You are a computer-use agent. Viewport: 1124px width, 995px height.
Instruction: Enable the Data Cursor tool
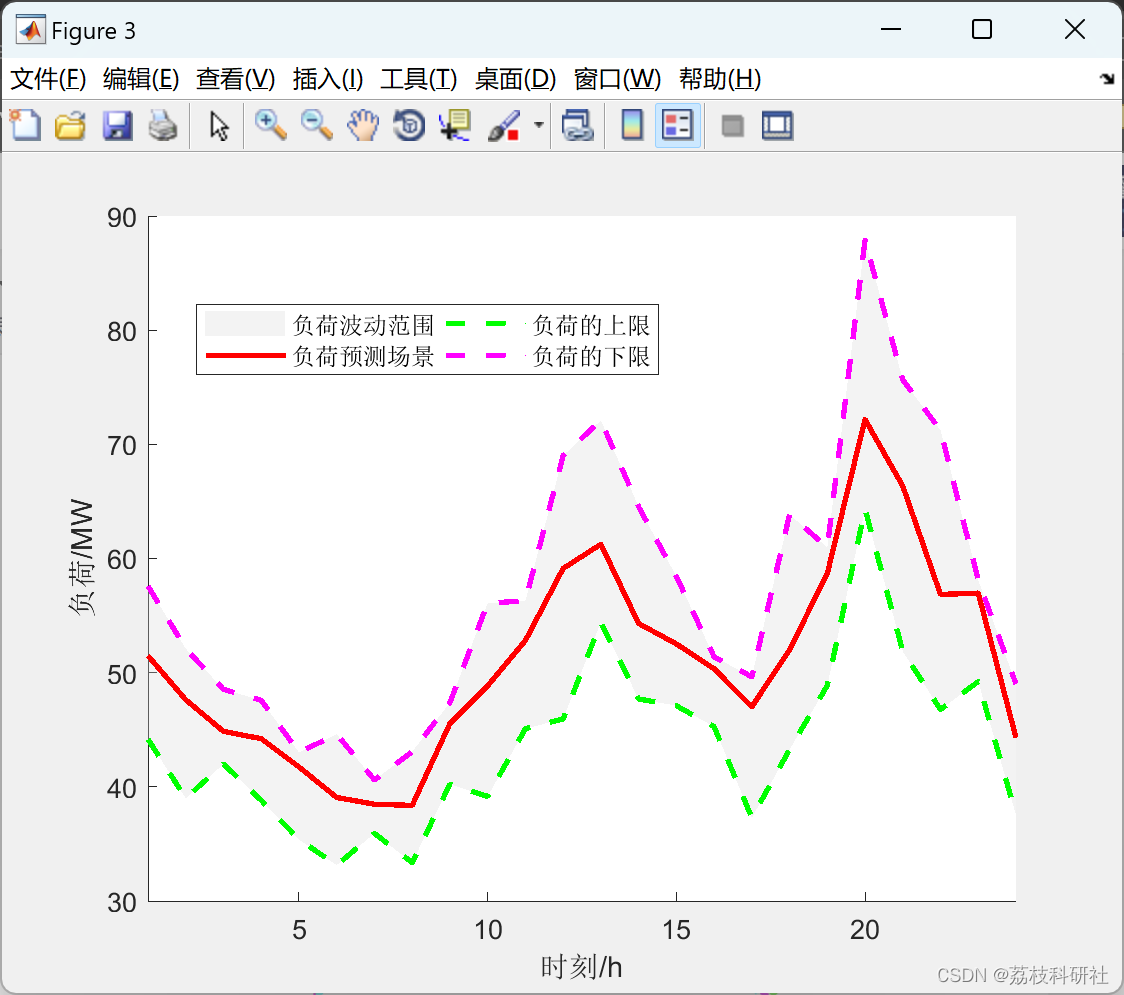[x=454, y=126]
